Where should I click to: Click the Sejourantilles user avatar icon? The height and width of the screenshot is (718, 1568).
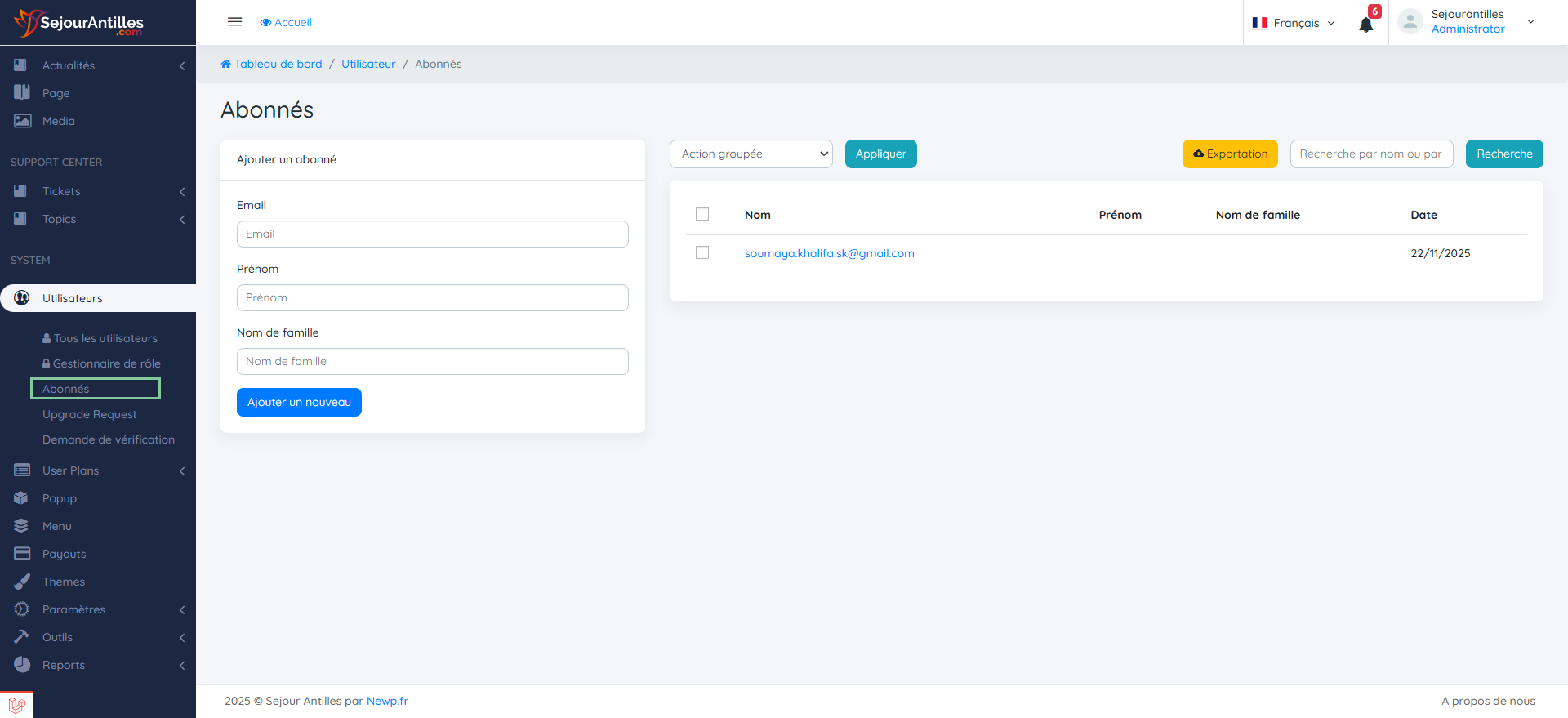point(1410,22)
